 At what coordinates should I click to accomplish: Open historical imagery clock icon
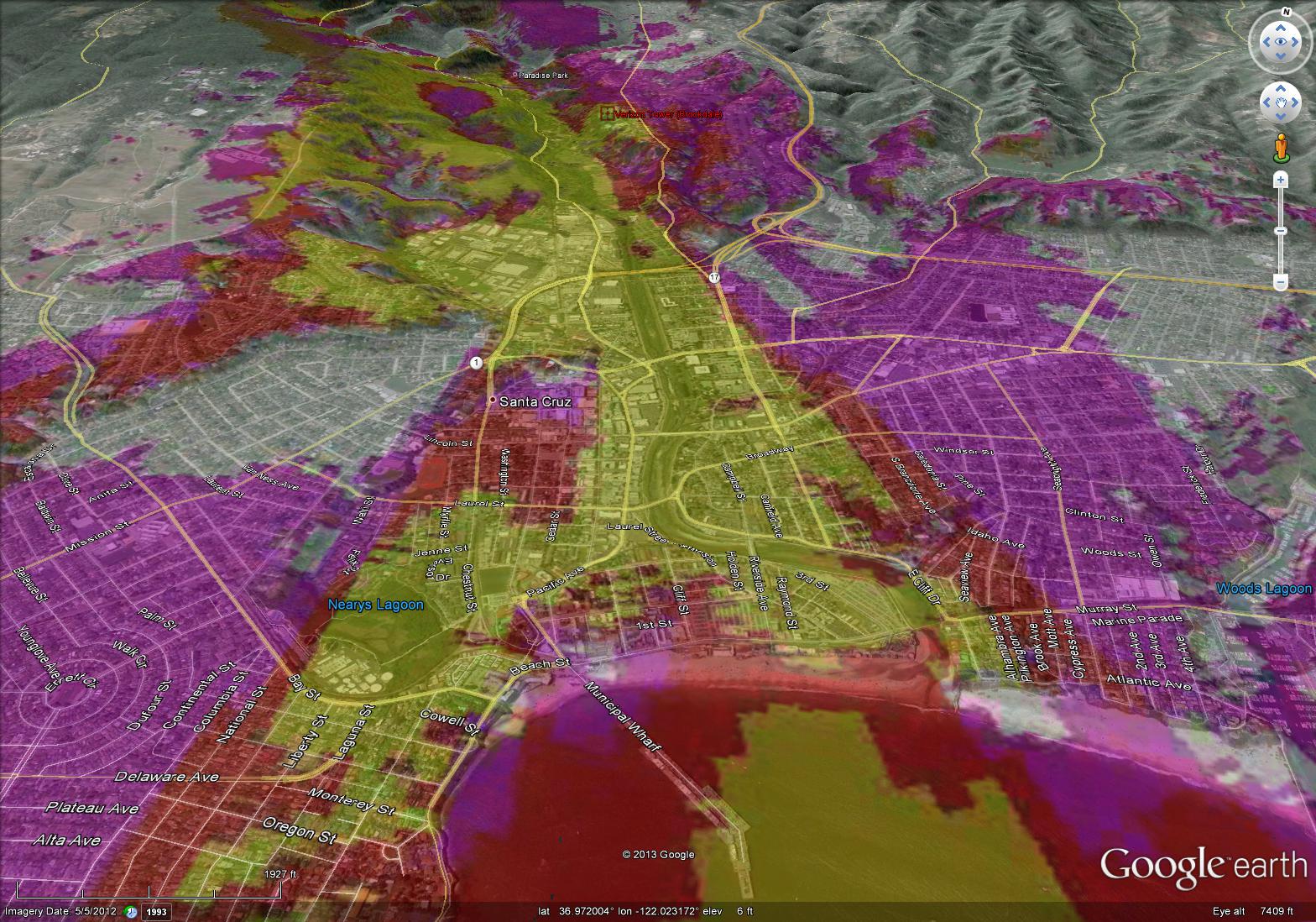click(131, 911)
